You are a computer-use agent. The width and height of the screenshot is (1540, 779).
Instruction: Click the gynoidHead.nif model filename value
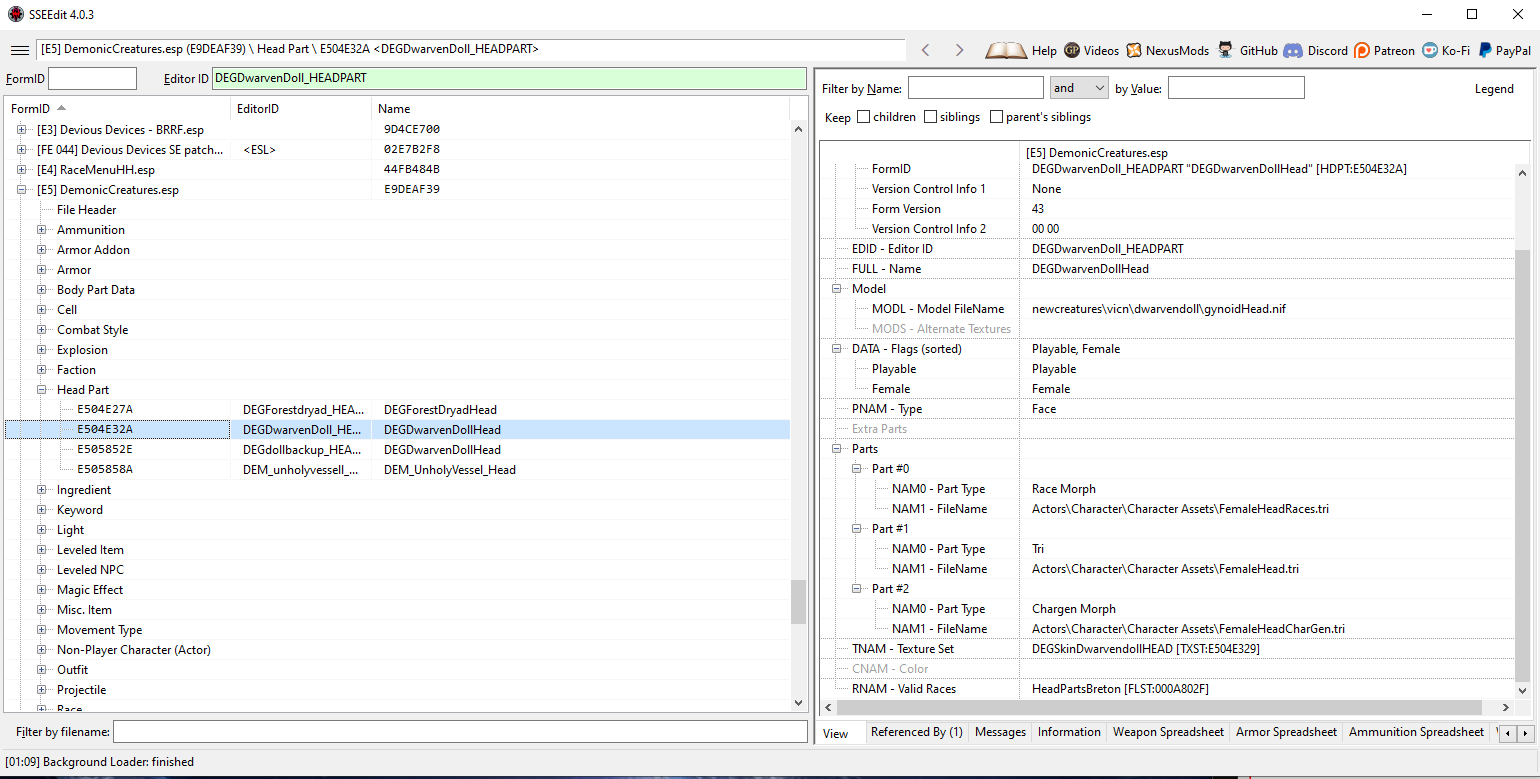pos(1159,309)
